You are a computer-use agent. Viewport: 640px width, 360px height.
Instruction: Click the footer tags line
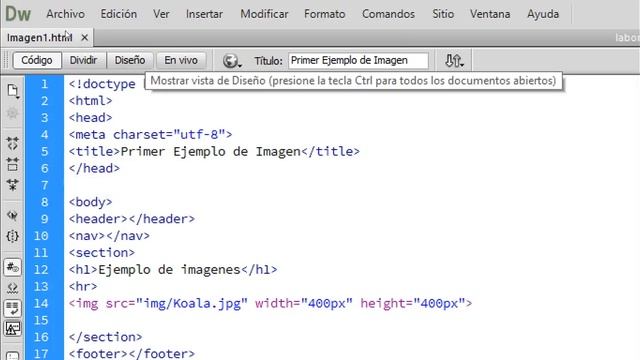pyautogui.click(x=132, y=353)
